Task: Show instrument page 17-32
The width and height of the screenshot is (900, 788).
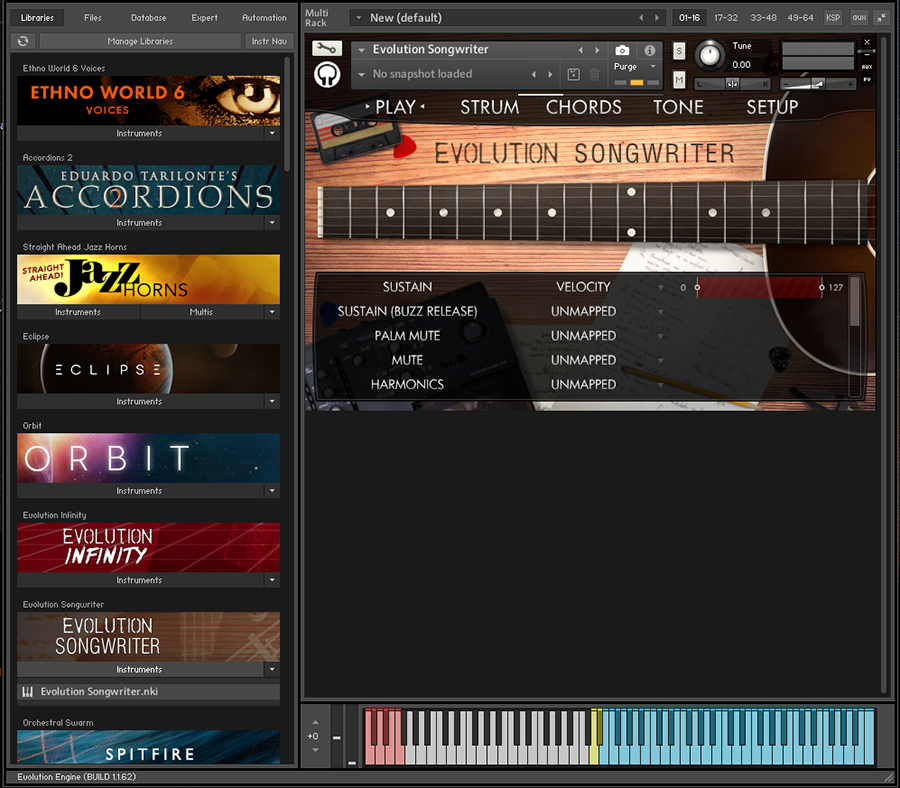Action: [726, 18]
